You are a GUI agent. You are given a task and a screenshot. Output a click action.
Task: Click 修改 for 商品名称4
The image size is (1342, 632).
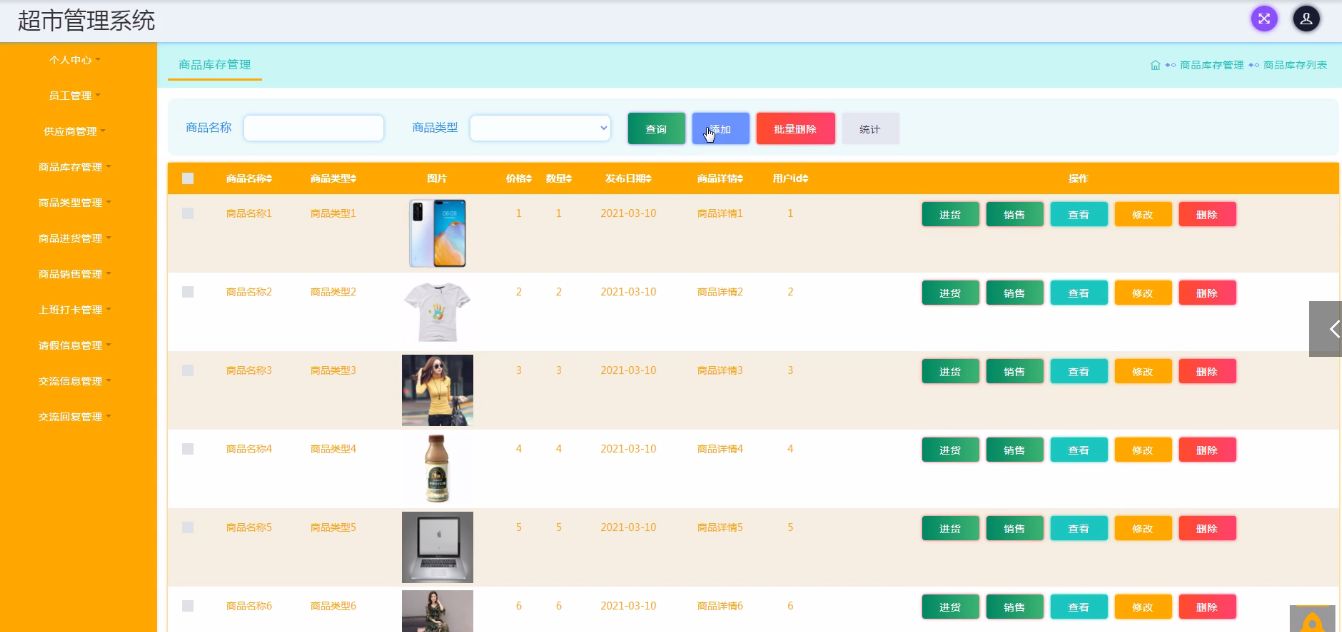click(1142, 450)
